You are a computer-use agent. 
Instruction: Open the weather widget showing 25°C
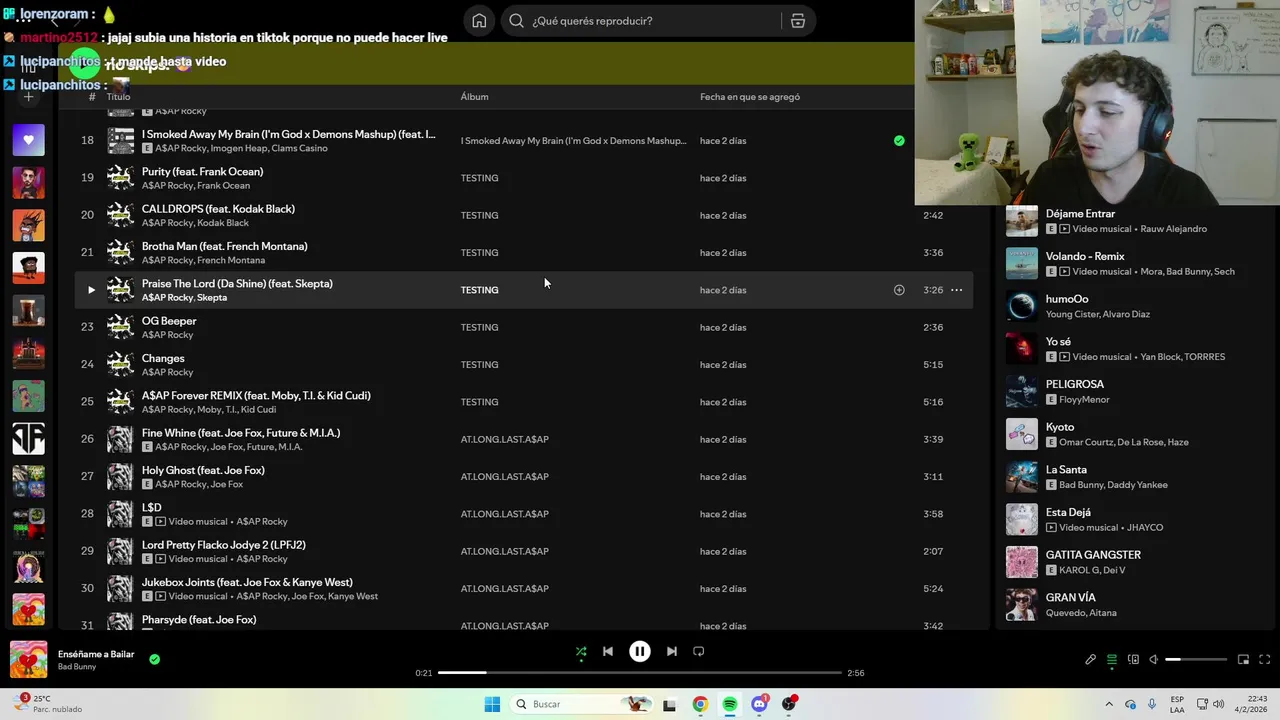48,704
